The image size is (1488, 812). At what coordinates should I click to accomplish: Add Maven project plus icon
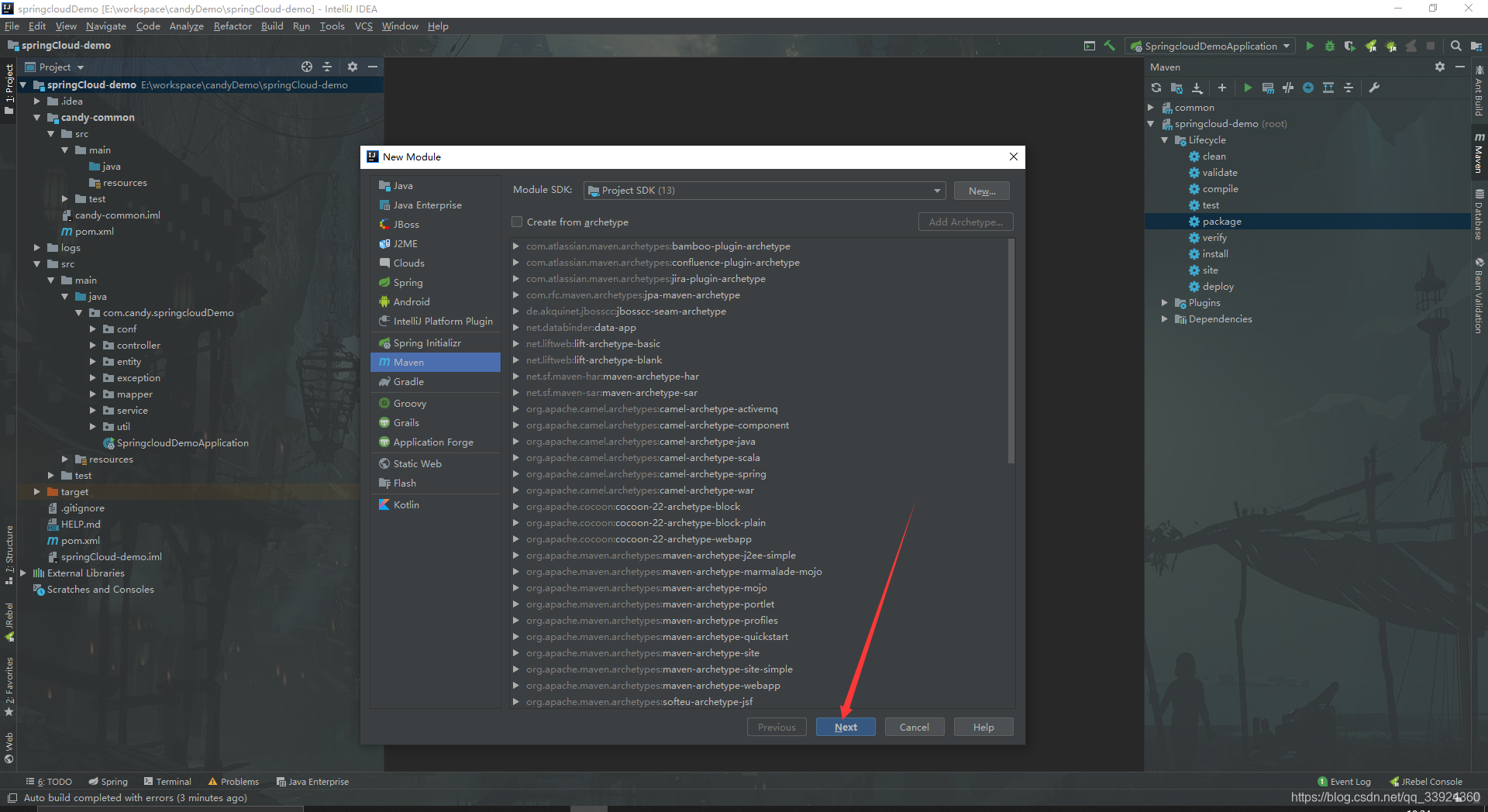pyautogui.click(x=1222, y=88)
